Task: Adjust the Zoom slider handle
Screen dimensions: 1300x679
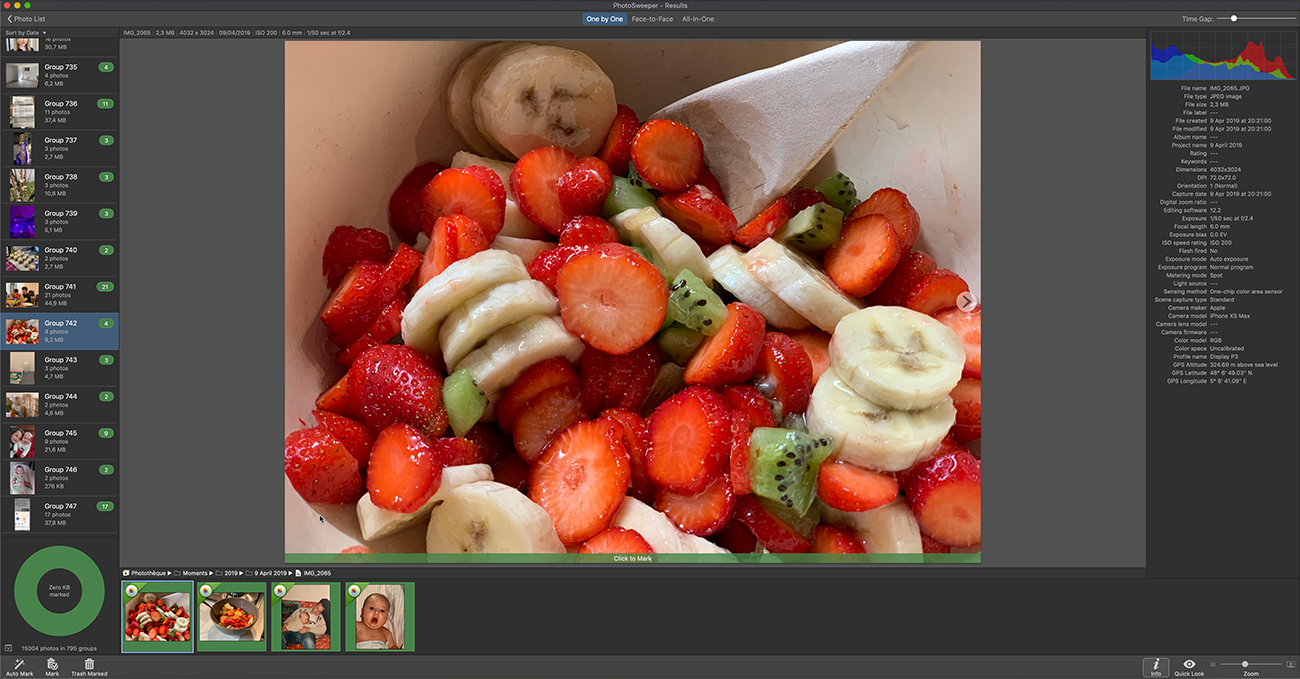Action: tap(1245, 664)
